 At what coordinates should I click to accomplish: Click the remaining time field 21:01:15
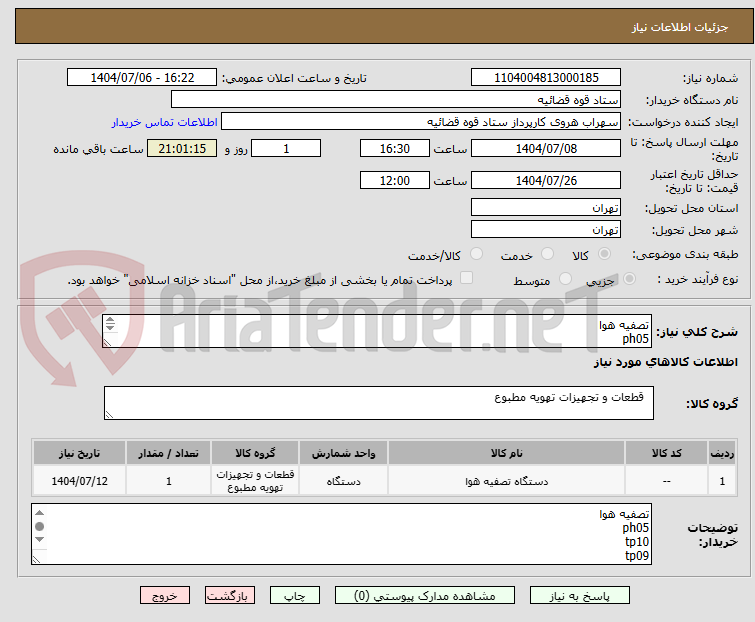(182, 148)
